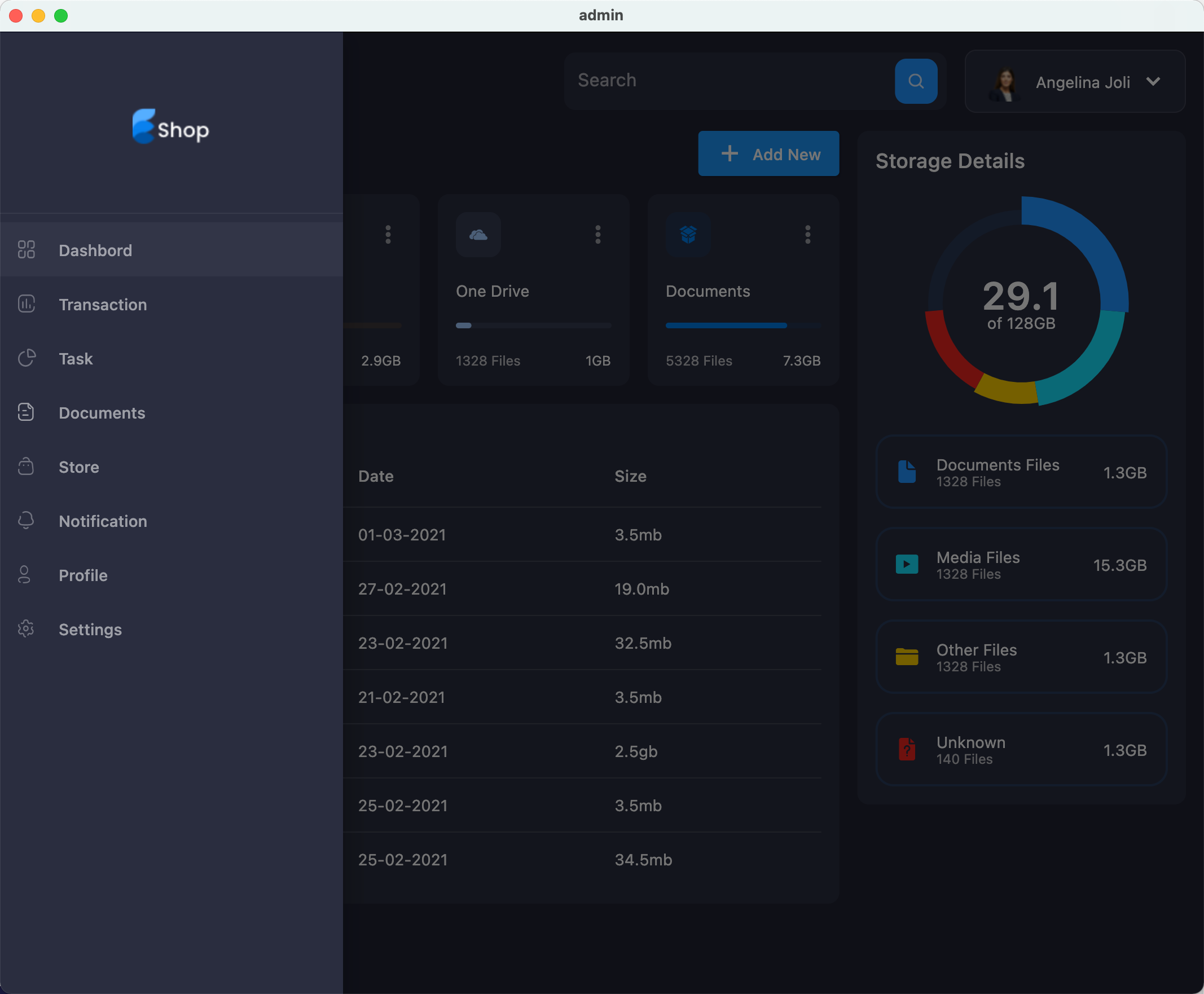This screenshot has width=1204, height=994.
Task: Click the 27-02-2021 date cell
Action: point(402,588)
